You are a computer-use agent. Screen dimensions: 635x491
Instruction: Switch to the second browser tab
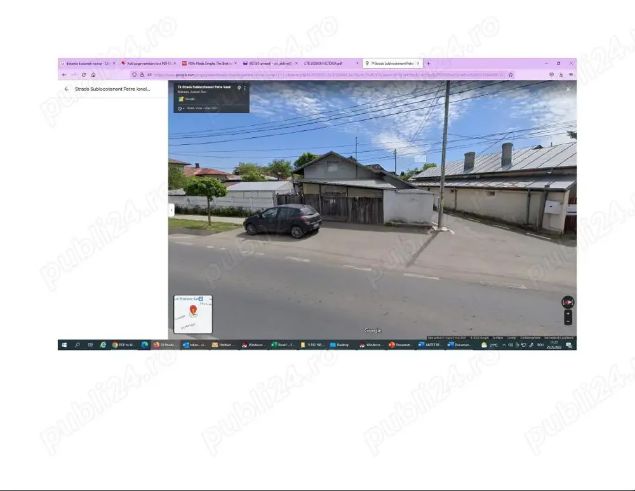pos(148,64)
